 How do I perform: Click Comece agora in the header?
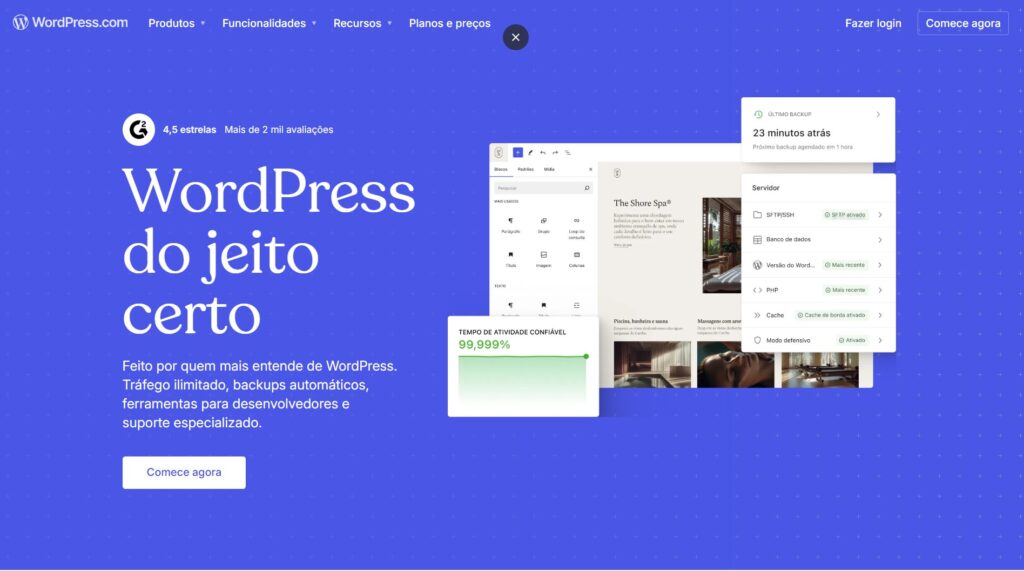(963, 23)
